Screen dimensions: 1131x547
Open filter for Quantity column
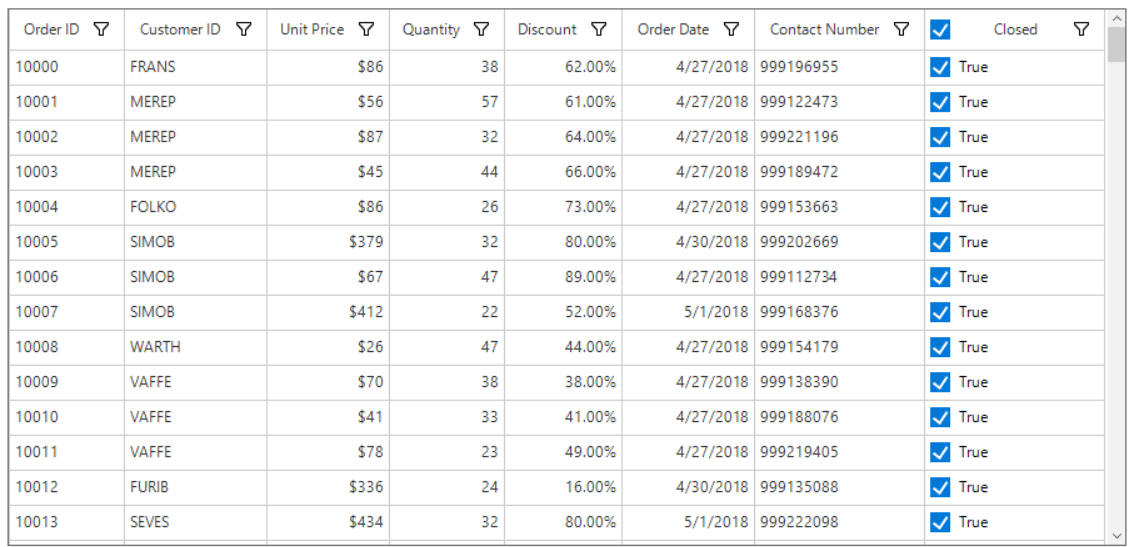click(x=481, y=29)
